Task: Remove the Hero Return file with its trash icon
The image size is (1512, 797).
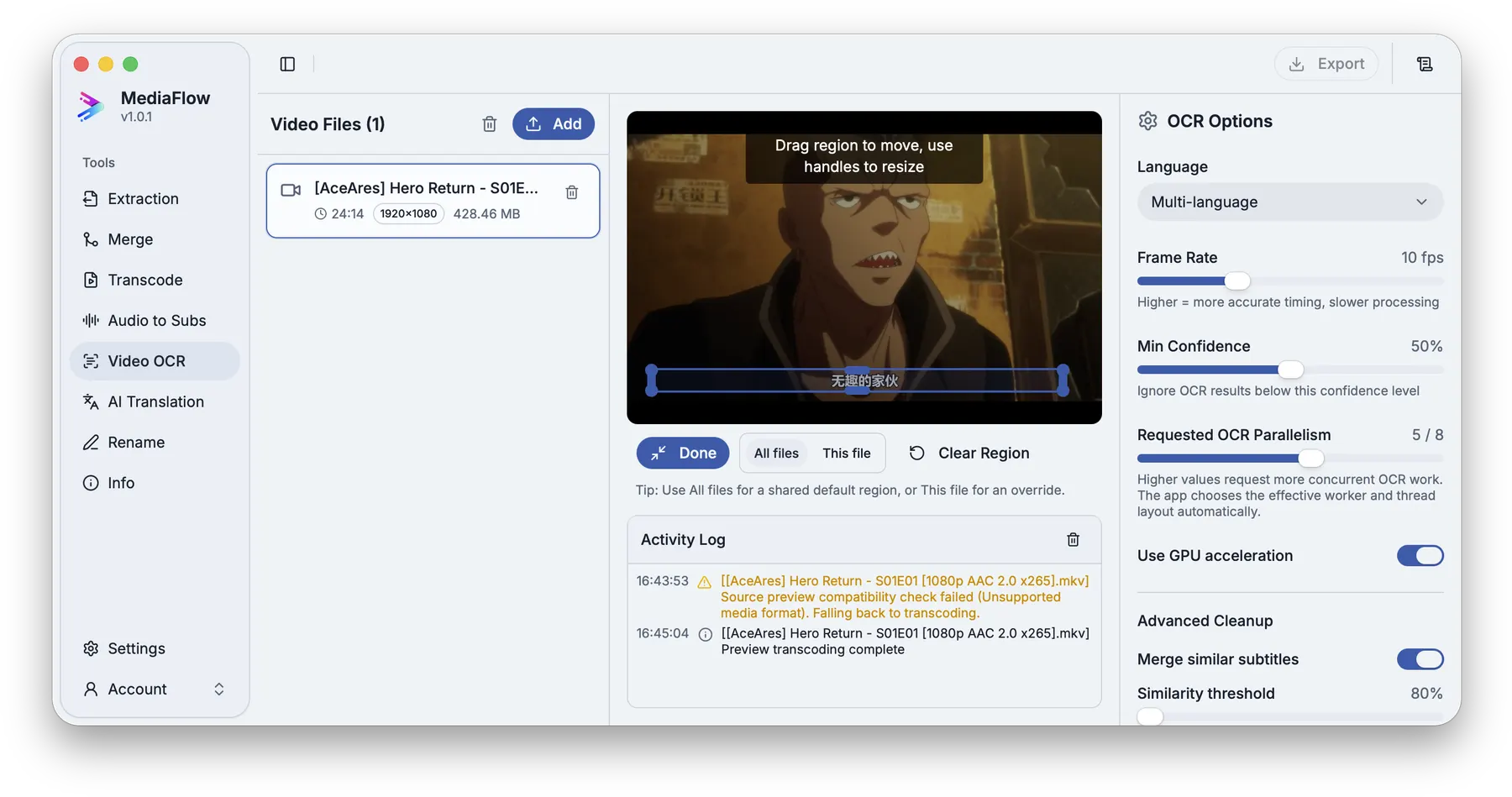Action: tap(572, 192)
